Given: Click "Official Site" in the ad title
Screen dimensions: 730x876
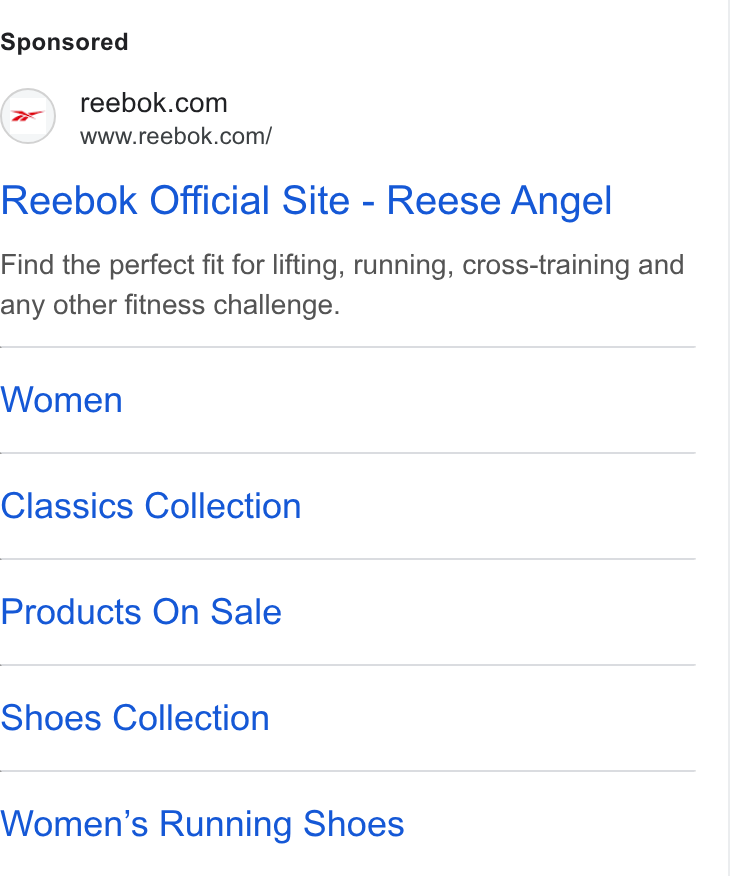Looking at the screenshot, I should pyautogui.click(x=250, y=200).
